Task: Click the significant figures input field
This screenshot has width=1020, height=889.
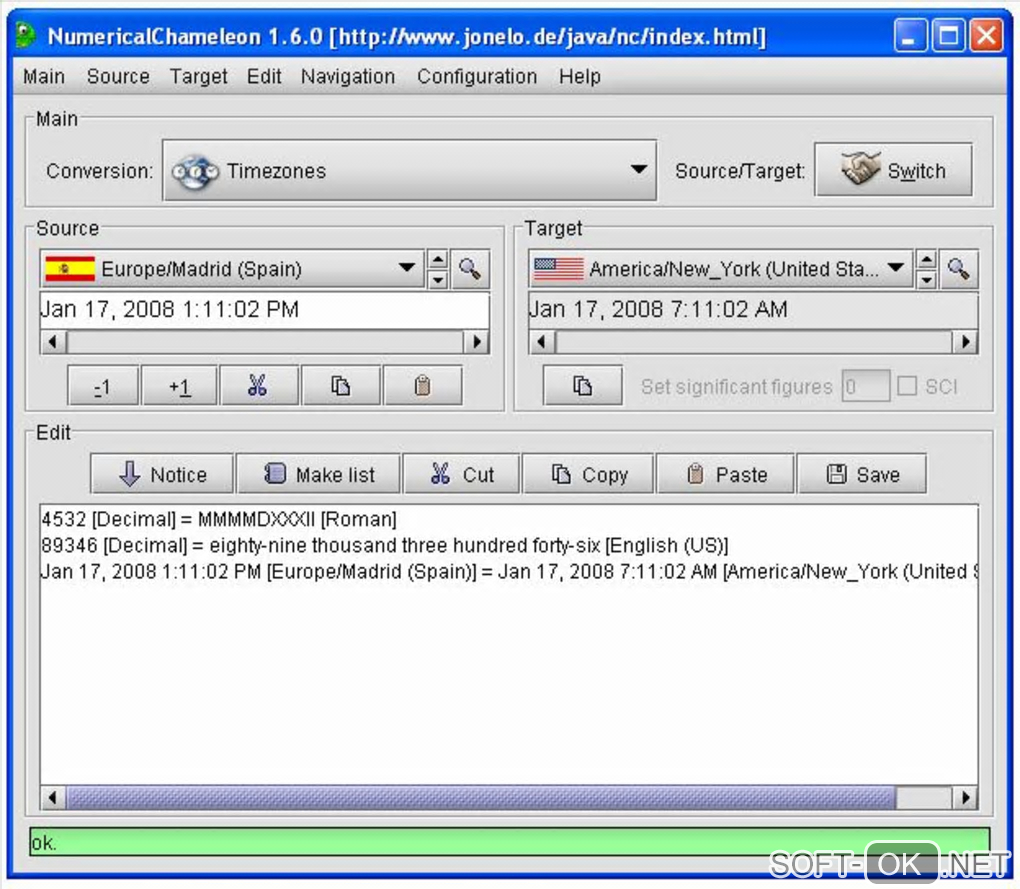Action: coord(865,386)
